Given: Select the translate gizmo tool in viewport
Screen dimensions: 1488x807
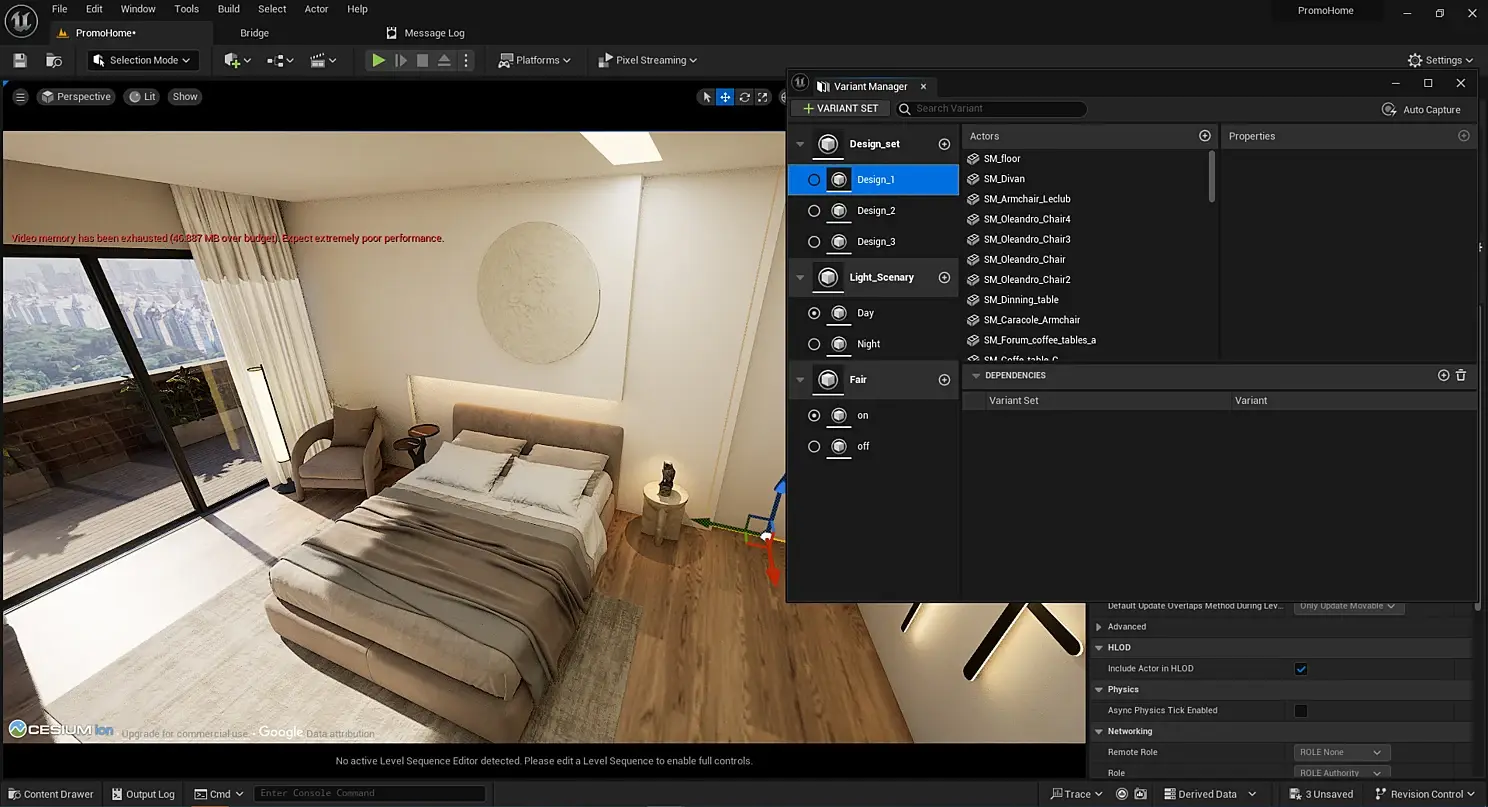Looking at the screenshot, I should (x=725, y=97).
